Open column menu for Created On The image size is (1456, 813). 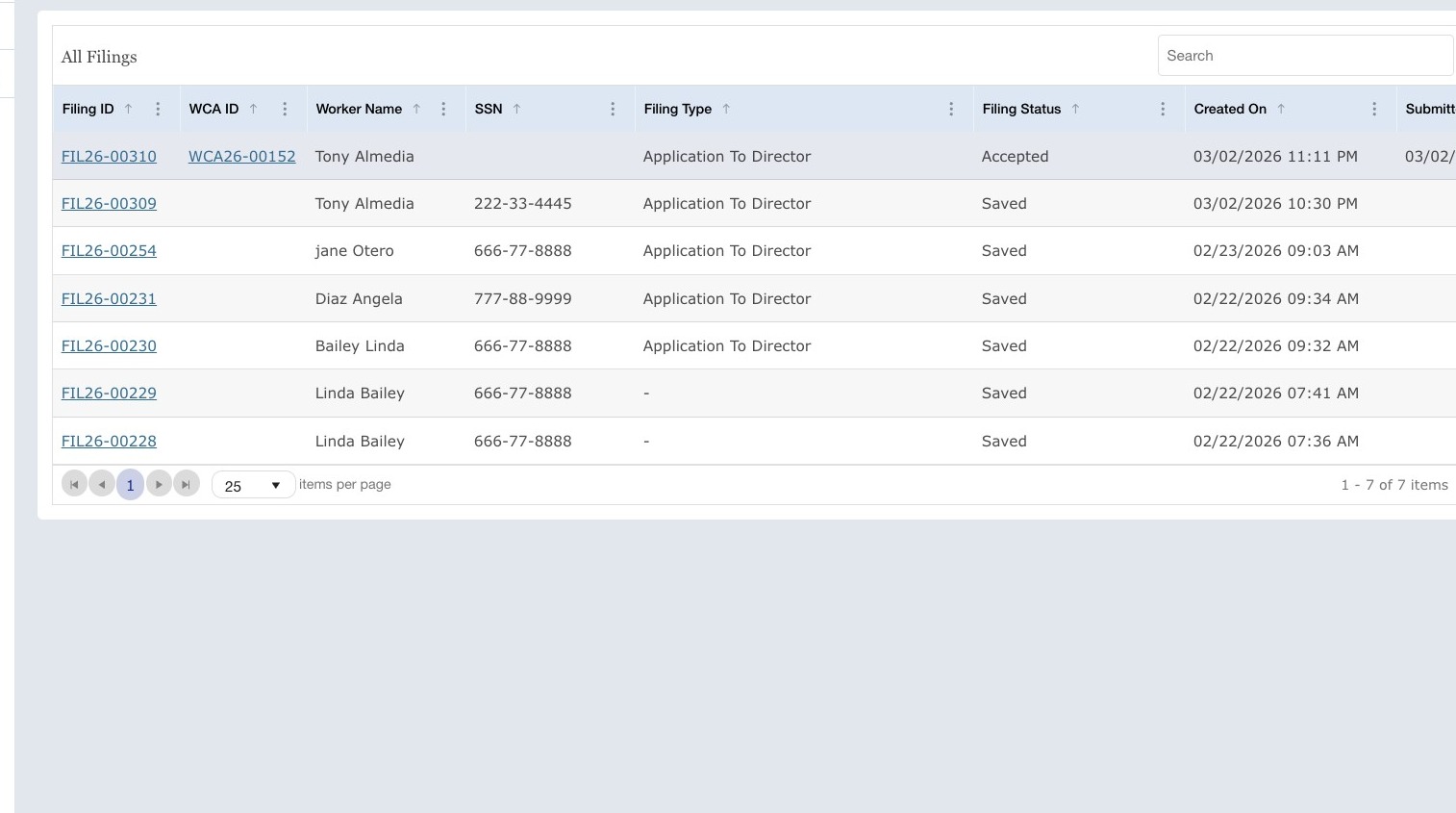coord(1374,110)
